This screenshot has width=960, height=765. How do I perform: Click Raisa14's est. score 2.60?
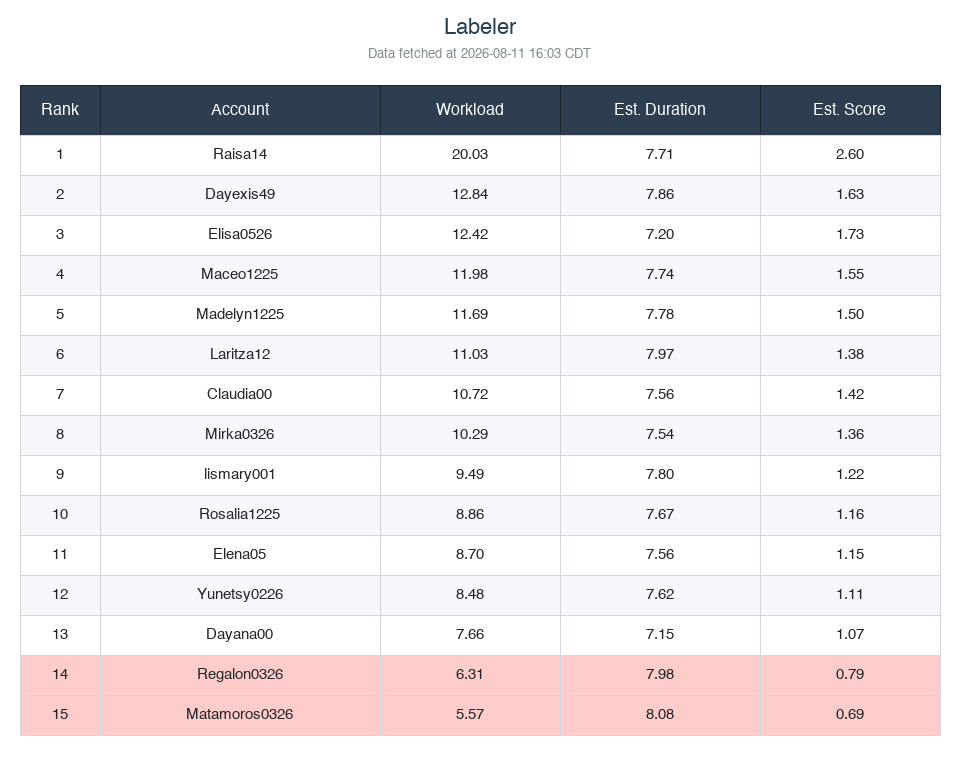click(849, 154)
